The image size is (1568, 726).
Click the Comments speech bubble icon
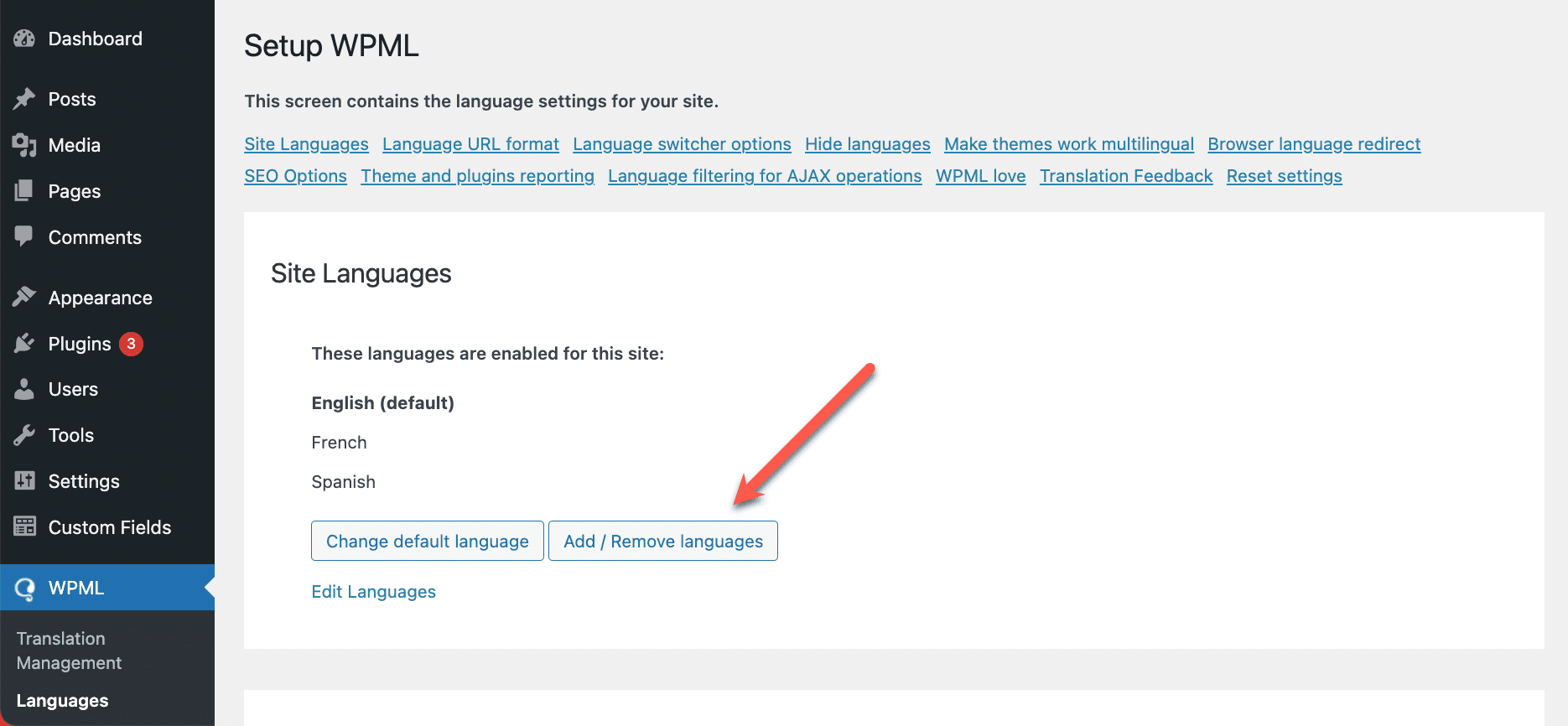point(24,236)
